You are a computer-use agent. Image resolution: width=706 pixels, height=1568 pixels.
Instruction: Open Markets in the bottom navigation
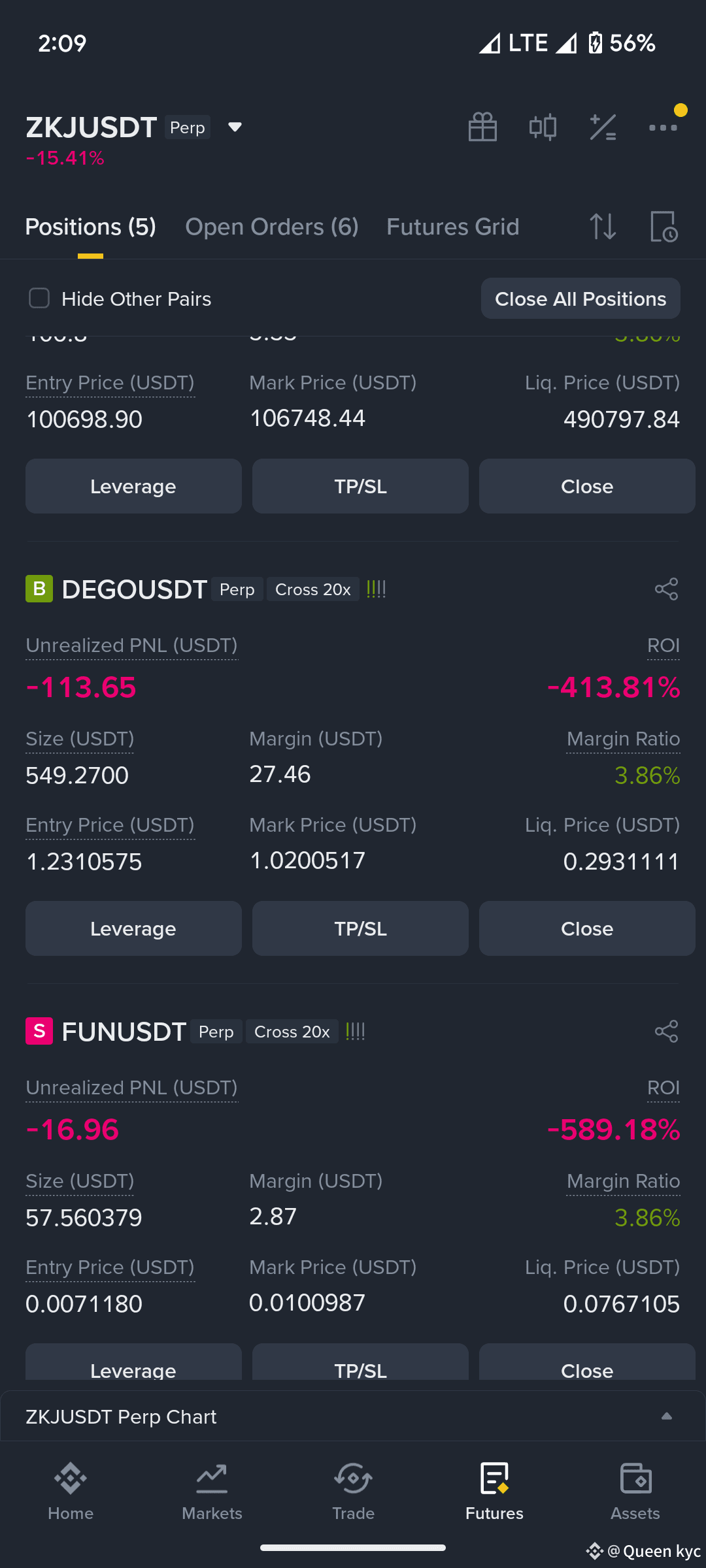coord(212,1491)
